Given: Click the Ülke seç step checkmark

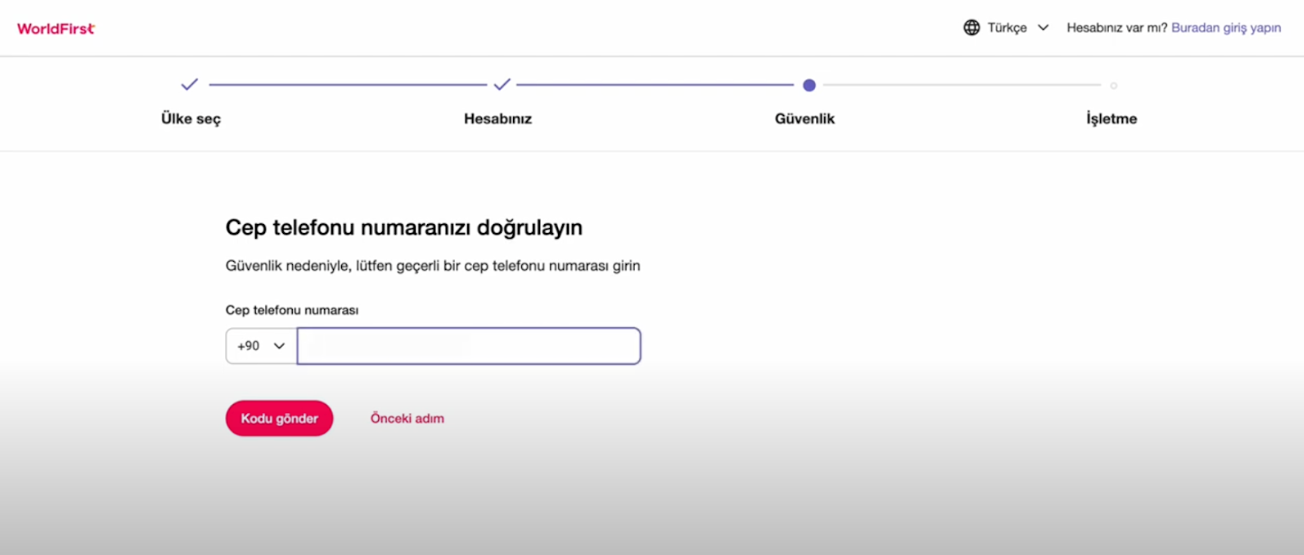Looking at the screenshot, I should pyautogui.click(x=190, y=85).
